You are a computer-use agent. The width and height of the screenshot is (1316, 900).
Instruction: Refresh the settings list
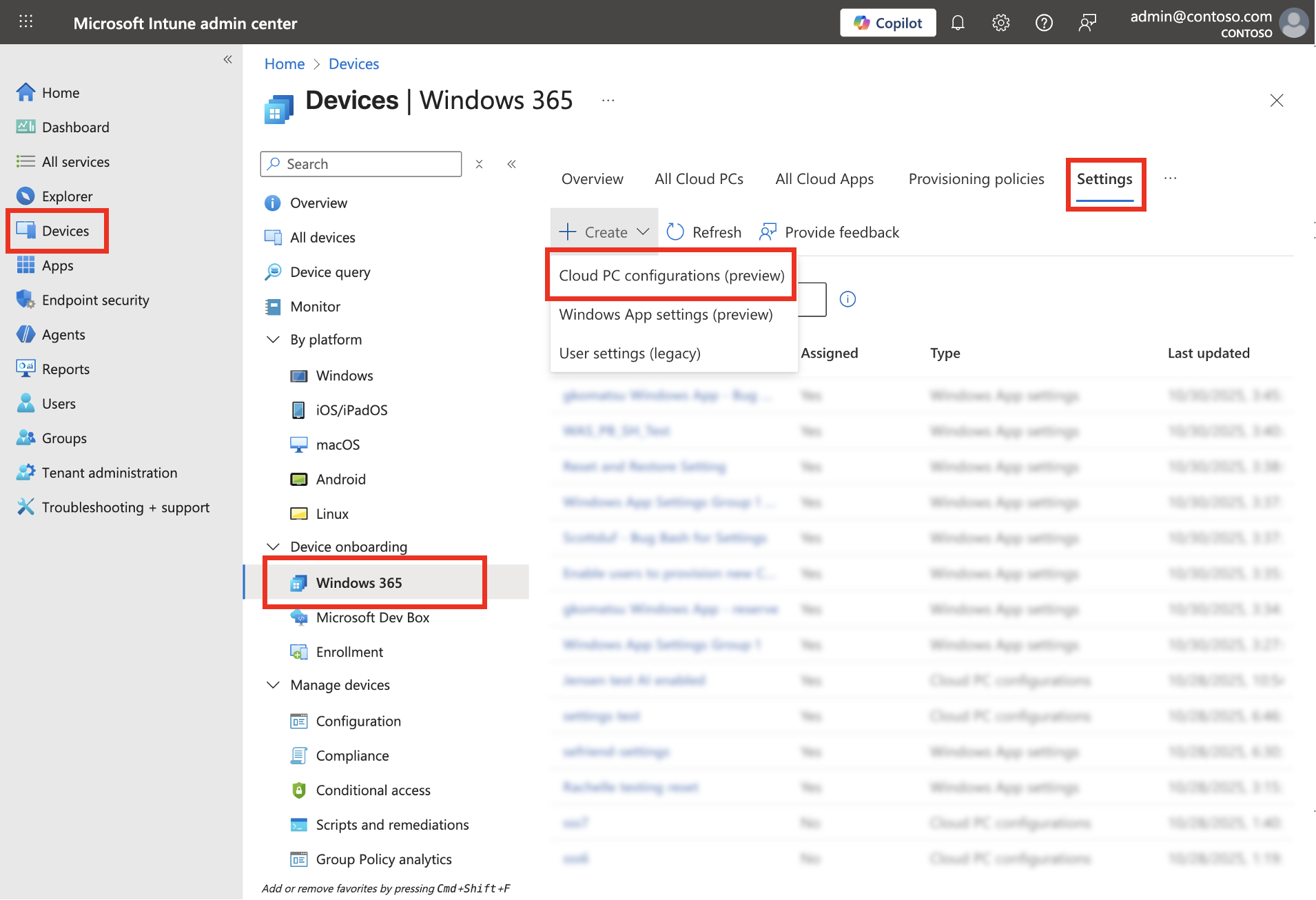705,232
